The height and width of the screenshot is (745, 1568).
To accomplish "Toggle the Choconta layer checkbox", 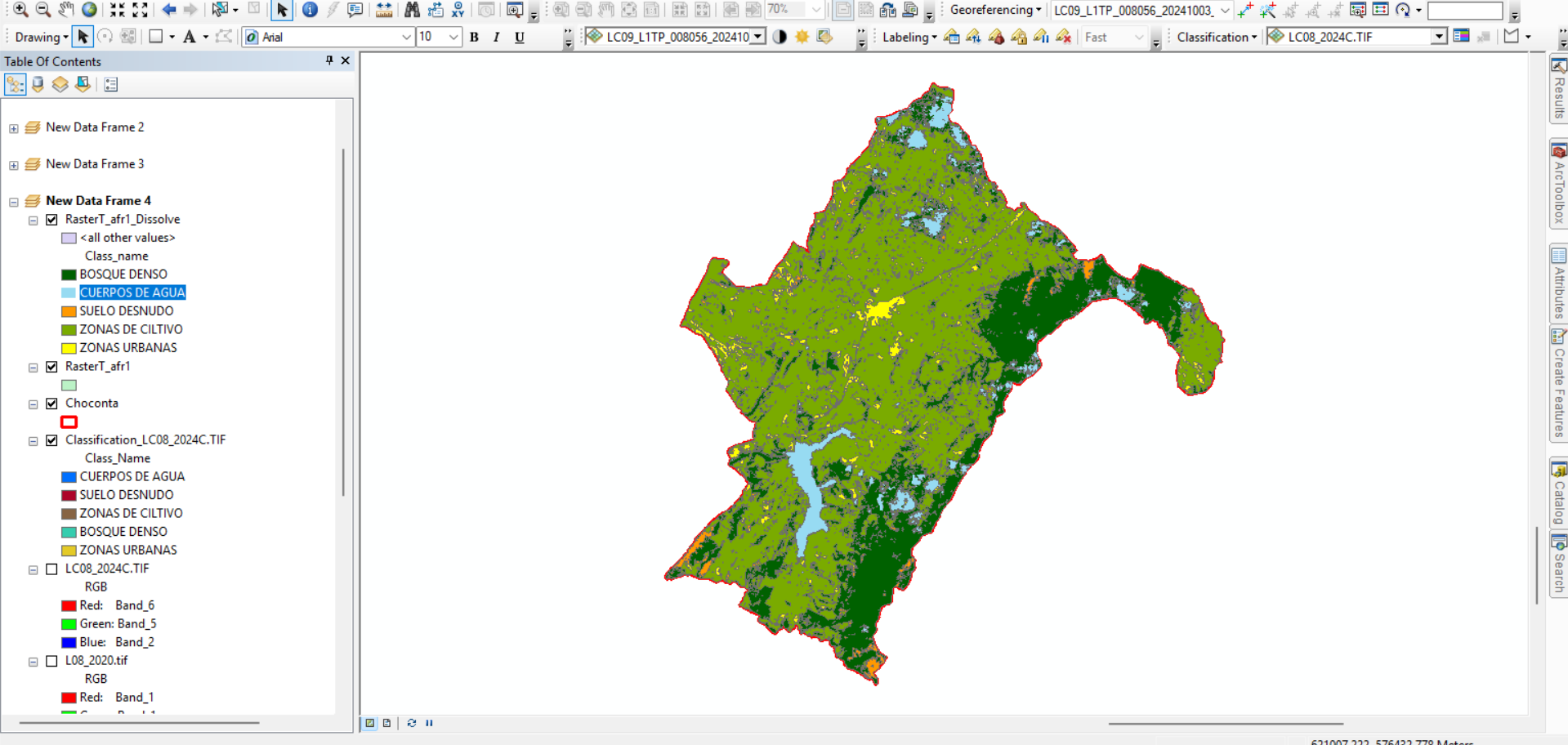I will tap(51, 404).
